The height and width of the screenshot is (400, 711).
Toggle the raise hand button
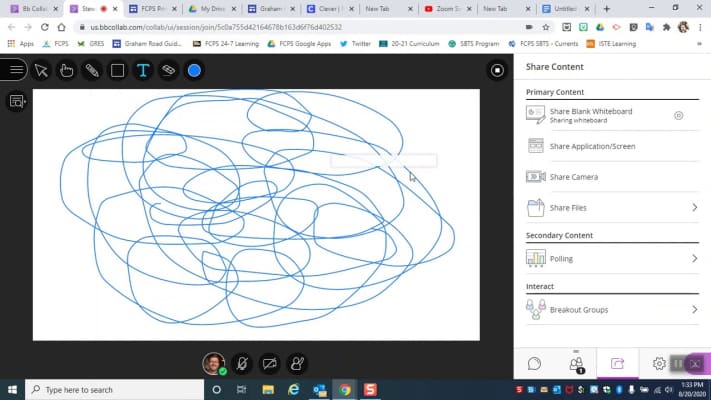click(297, 364)
